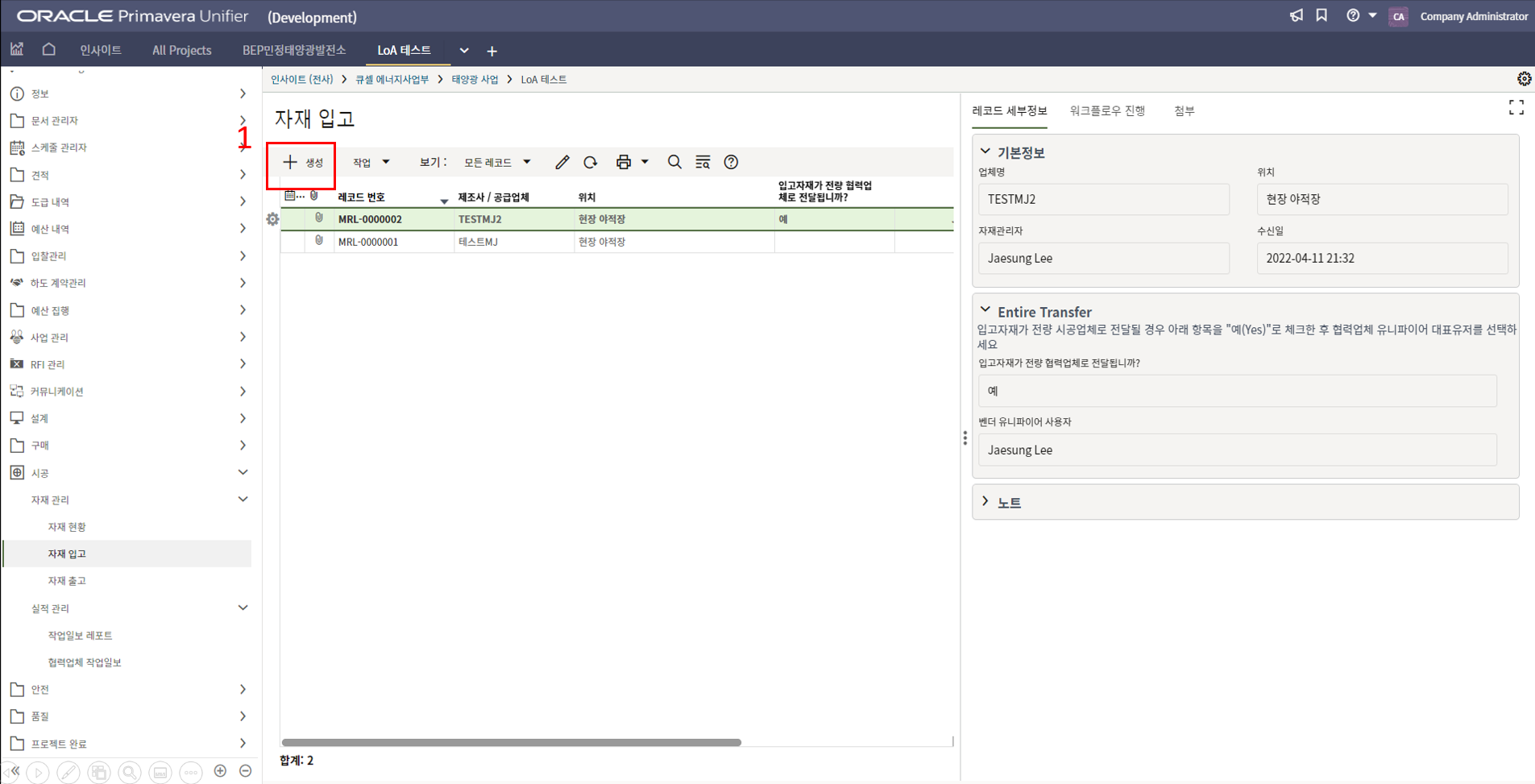The height and width of the screenshot is (784, 1535).
Task: Click the announcements megaphone icon
Action: (1296, 16)
